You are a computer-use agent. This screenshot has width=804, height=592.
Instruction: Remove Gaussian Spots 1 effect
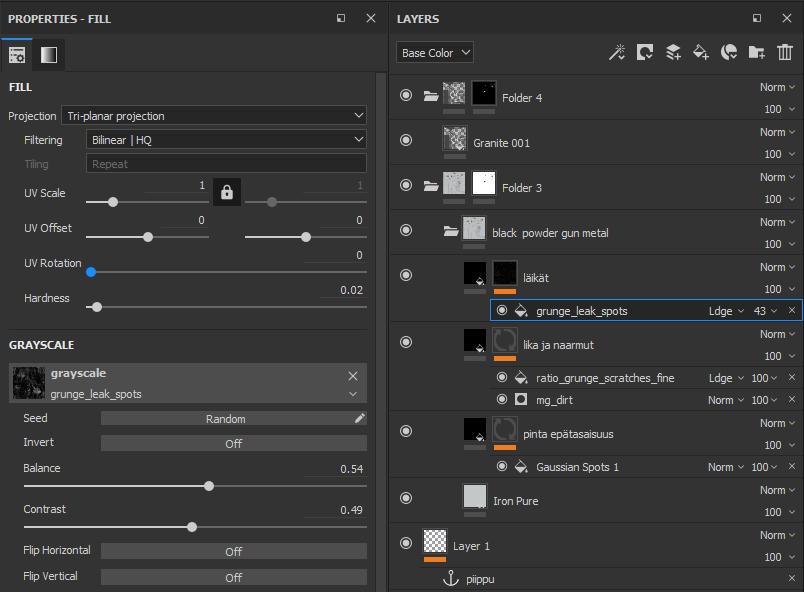click(x=792, y=466)
